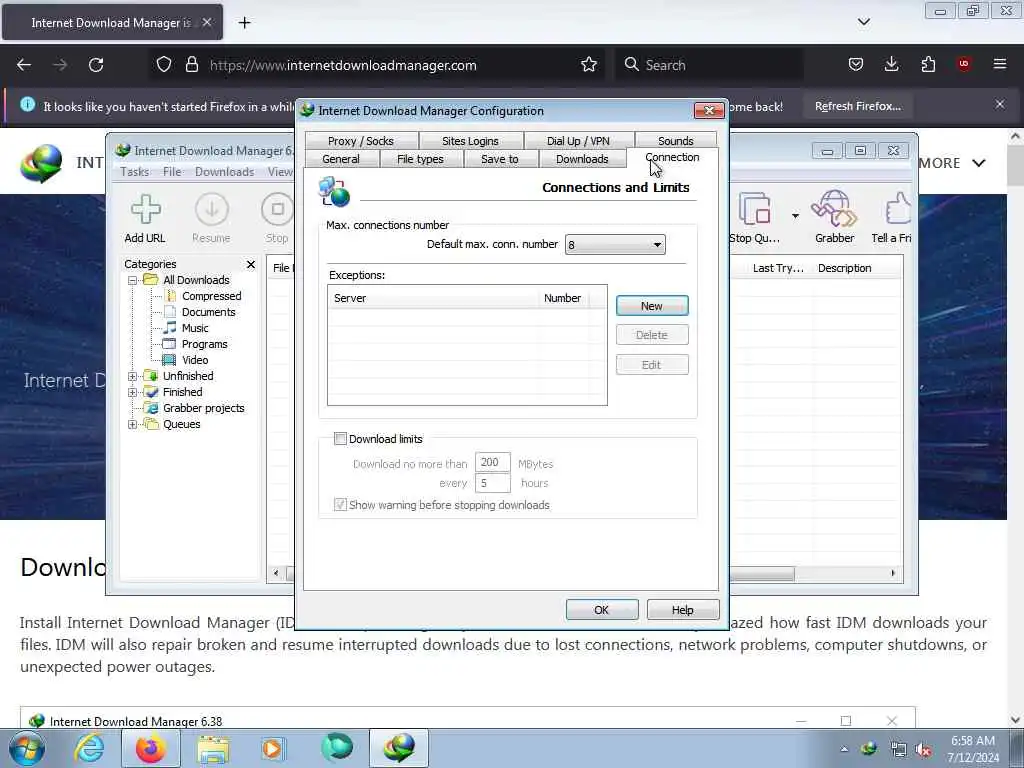Open a new Firefox tab
Image resolution: width=1024 pixels, height=768 pixels.
point(244,23)
